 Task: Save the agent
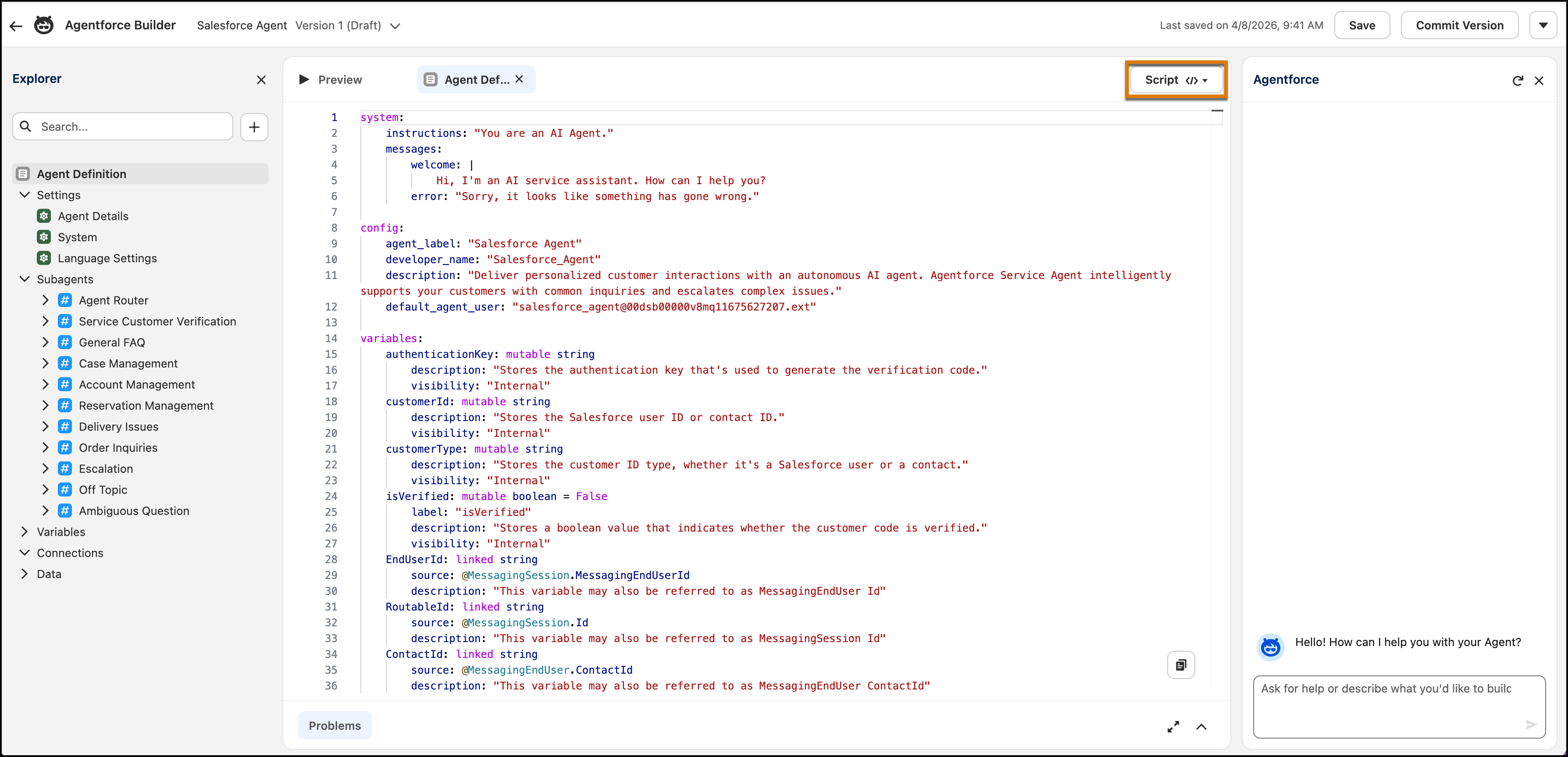1361,25
